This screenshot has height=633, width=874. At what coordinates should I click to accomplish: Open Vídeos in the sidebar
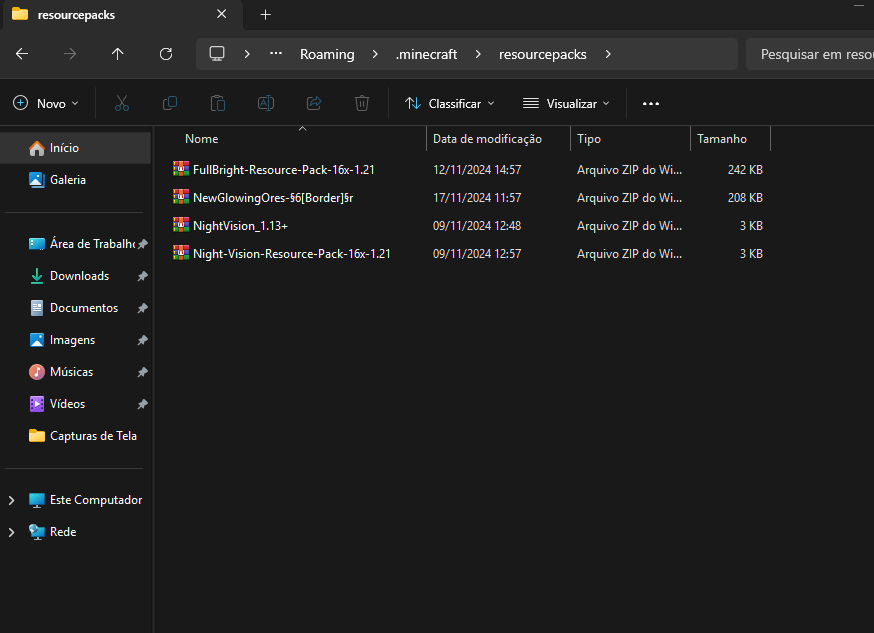(76, 404)
